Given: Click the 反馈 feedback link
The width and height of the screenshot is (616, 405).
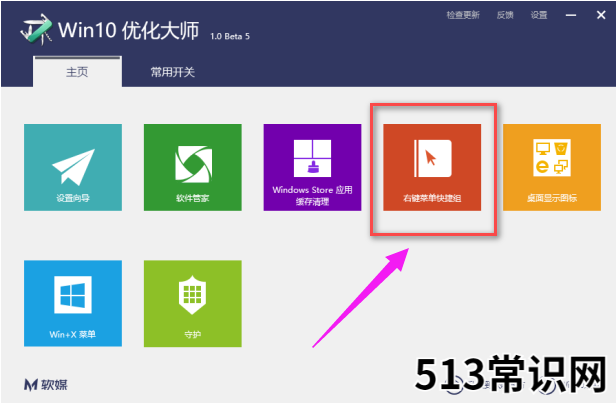Looking at the screenshot, I should coord(505,15).
